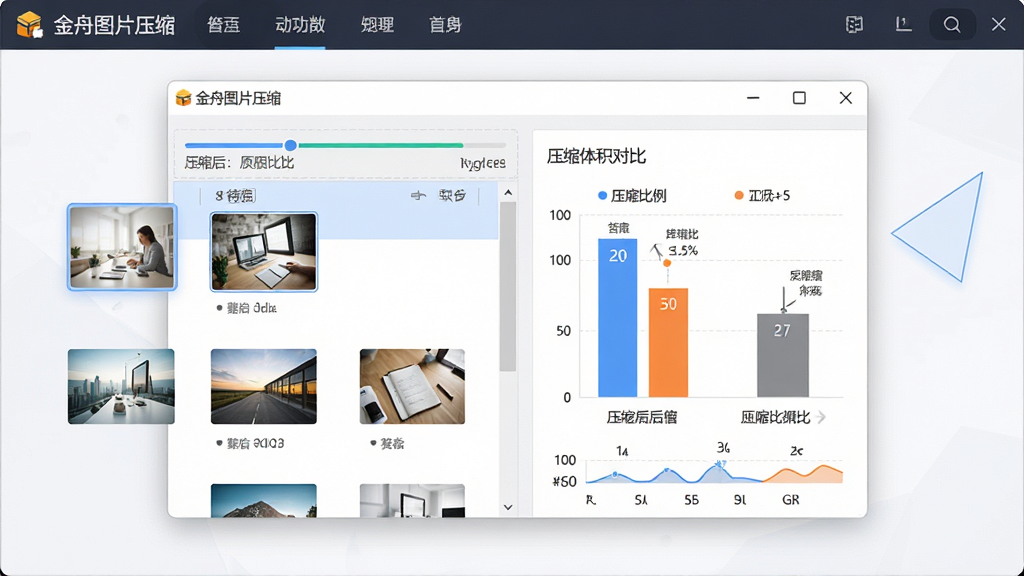Click the list header label starting with 8
Image resolution: width=1024 pixels, height=576 pixels.
[x=235, y=195]
